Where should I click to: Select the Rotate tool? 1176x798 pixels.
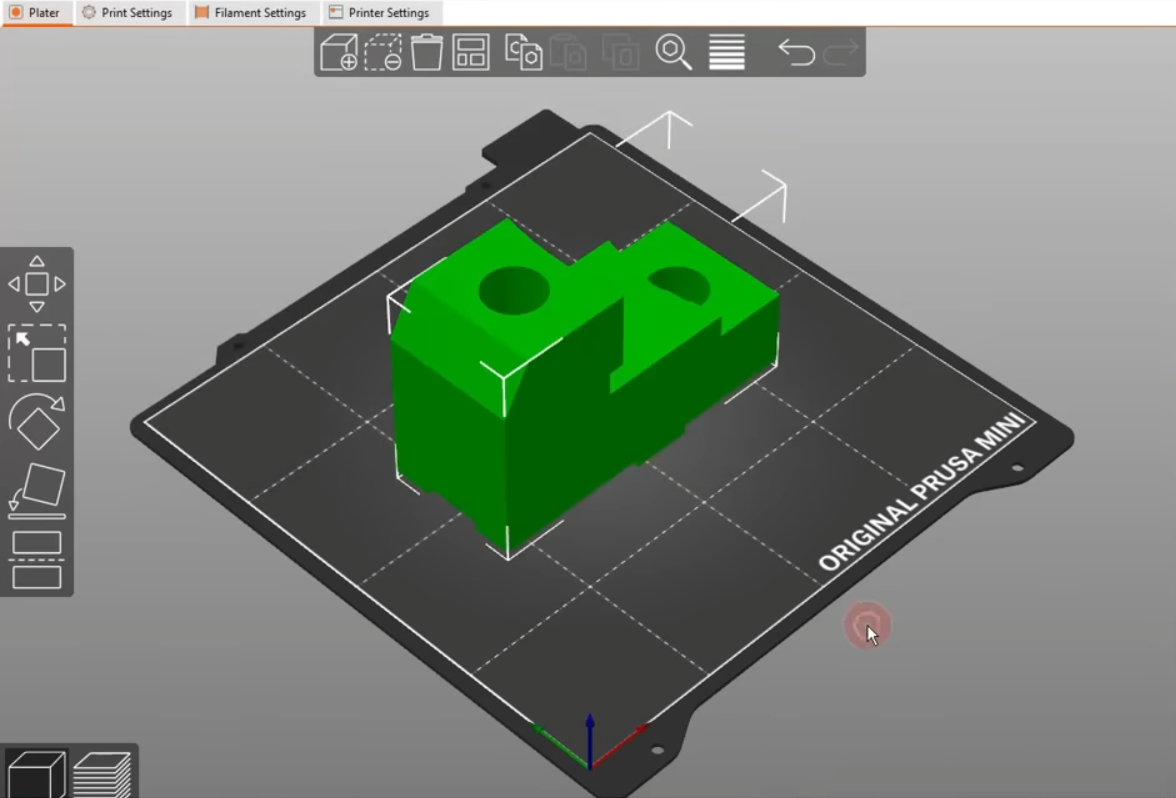37,422
